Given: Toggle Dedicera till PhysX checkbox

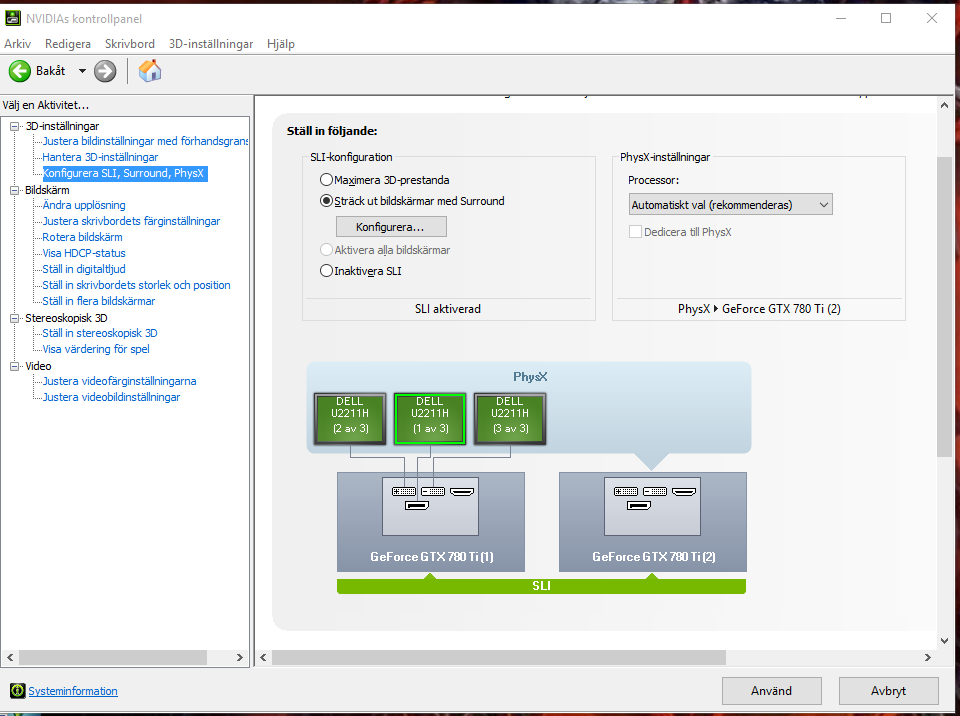Looking at the screenshot, I should coord(636,232).
